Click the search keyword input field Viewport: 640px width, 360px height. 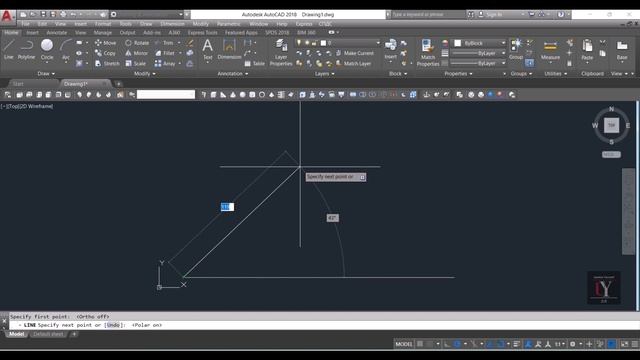pos(428,14)
